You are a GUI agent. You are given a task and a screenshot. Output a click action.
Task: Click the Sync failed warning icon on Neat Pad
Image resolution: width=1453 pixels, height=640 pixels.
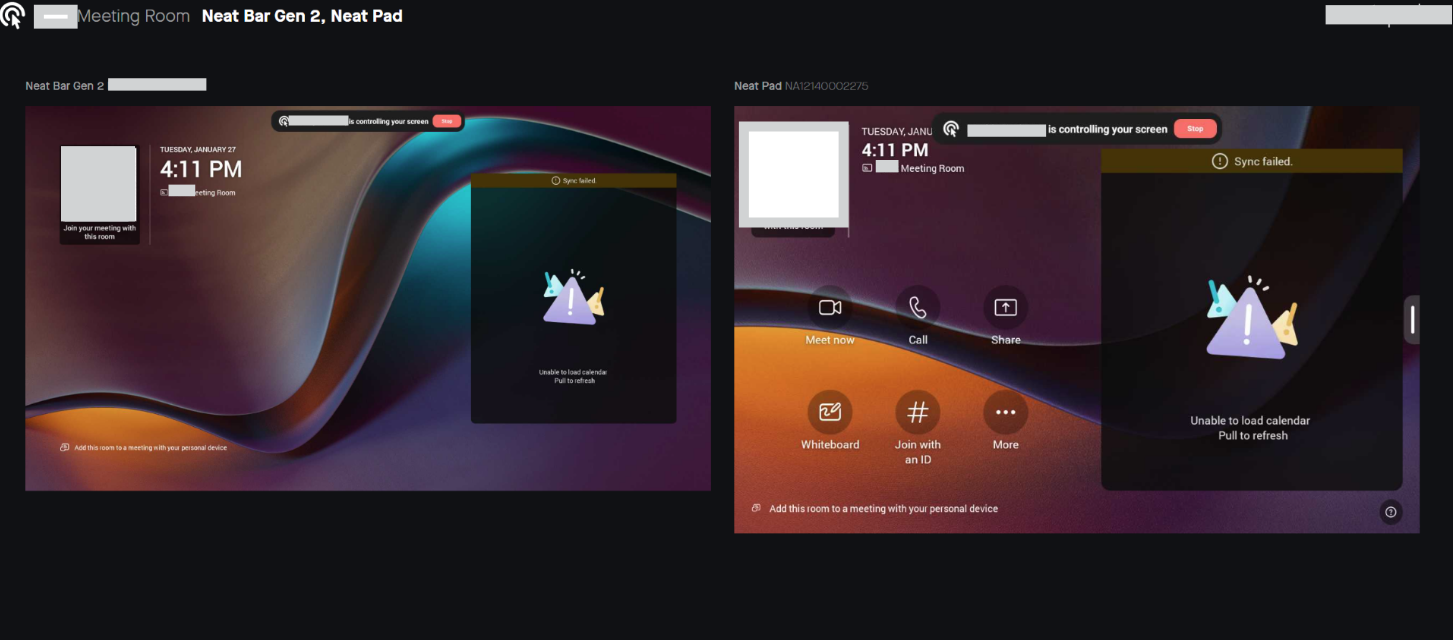pyautogui.click(x=1219, y=161)
